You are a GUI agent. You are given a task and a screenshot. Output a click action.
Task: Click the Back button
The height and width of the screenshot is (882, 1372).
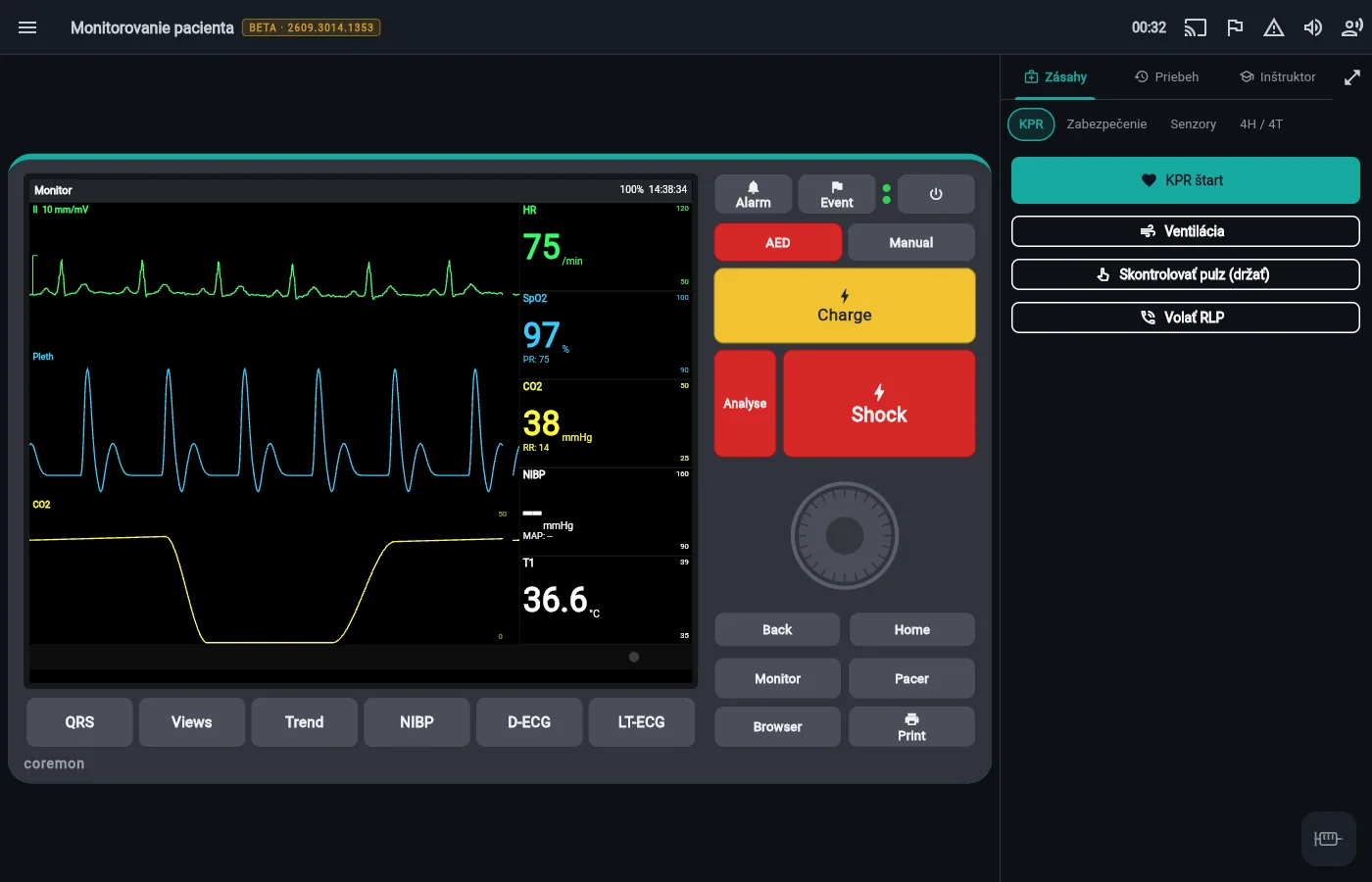tap(777, 630)
